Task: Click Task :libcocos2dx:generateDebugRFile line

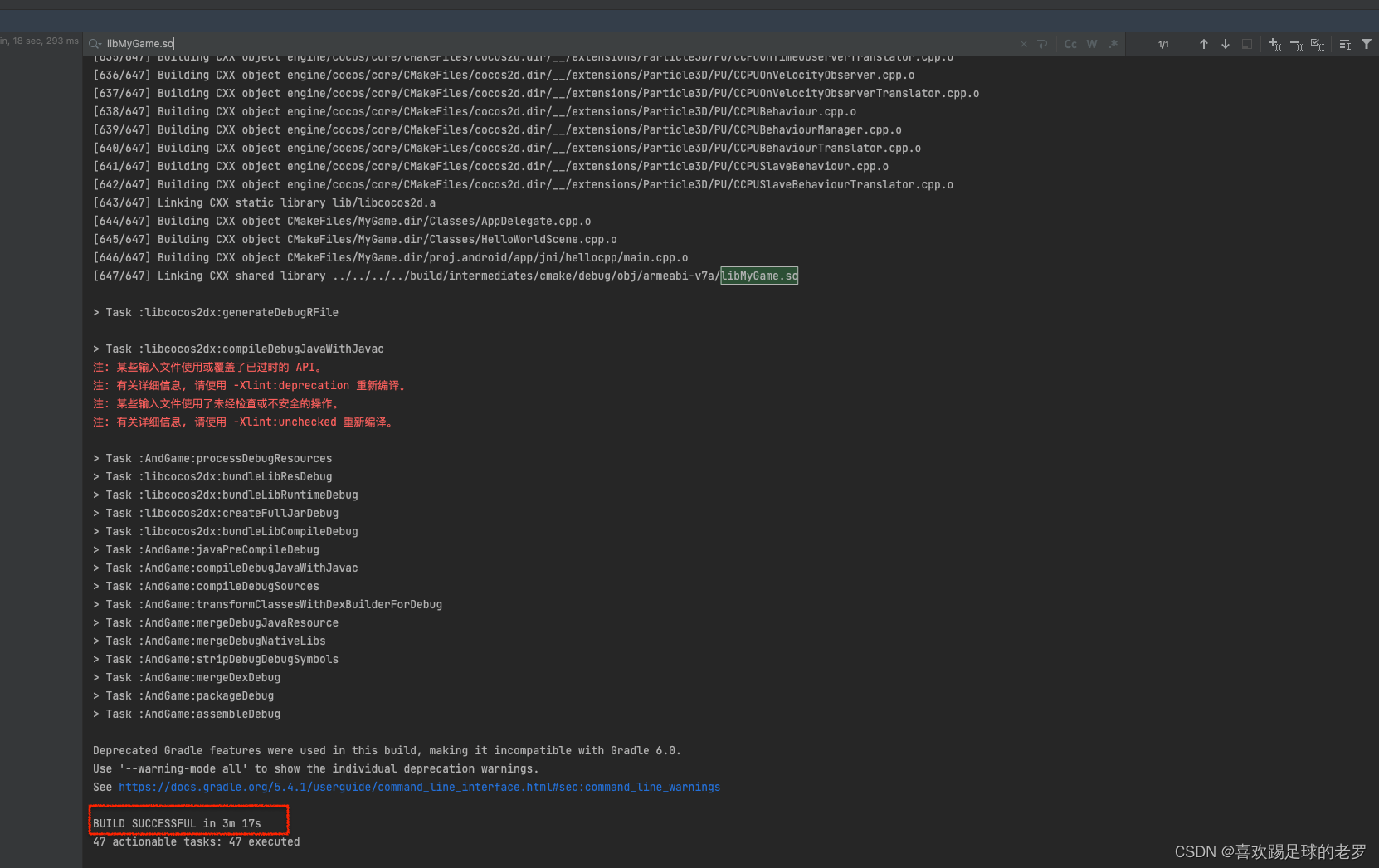Action: 216,312
